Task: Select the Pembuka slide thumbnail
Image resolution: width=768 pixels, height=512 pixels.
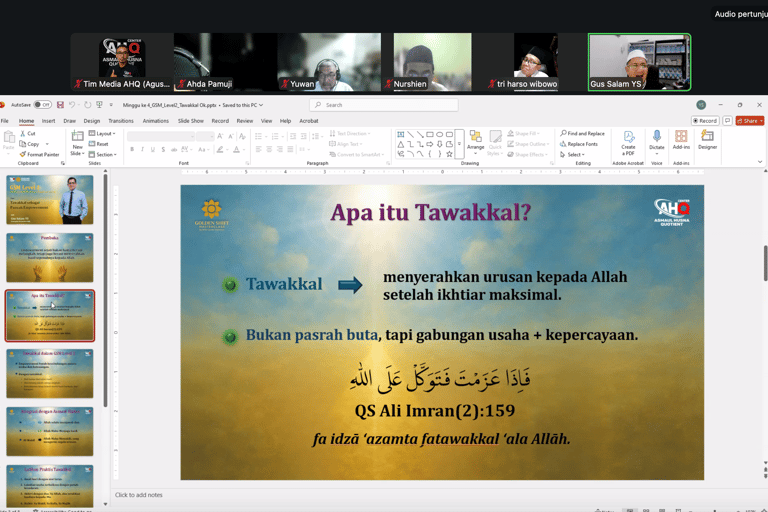Action: coord(49,258)
